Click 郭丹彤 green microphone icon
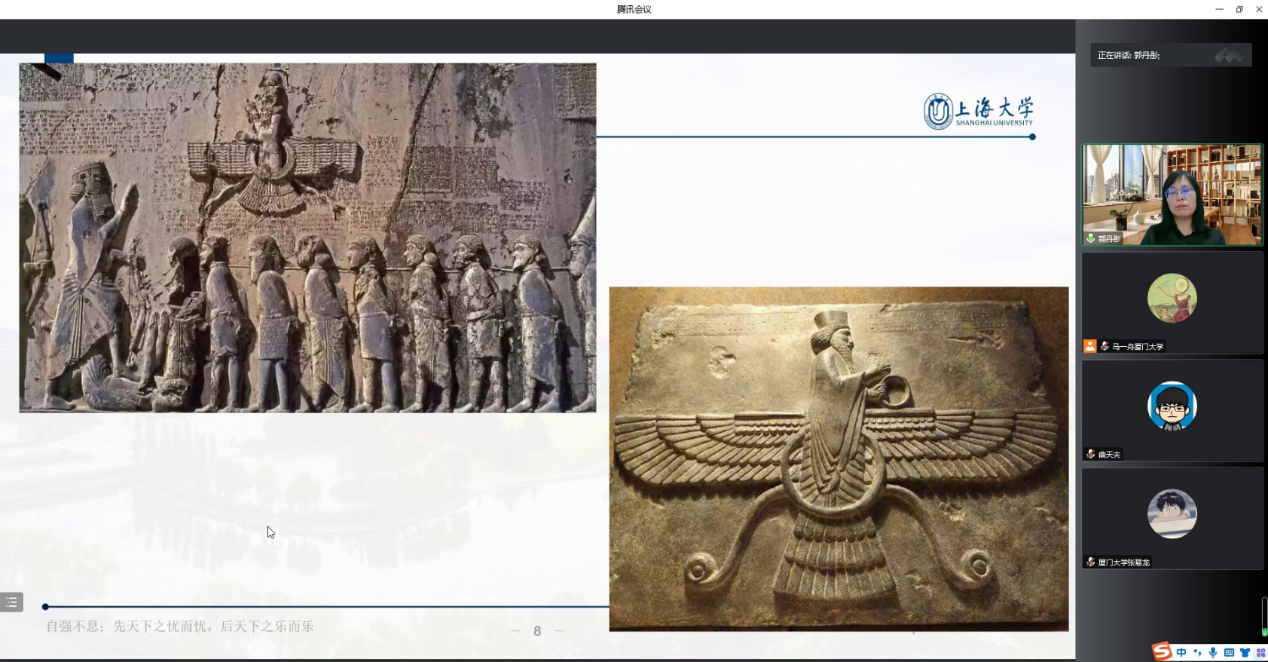Screen dimensions: 1268x662 1091,239
